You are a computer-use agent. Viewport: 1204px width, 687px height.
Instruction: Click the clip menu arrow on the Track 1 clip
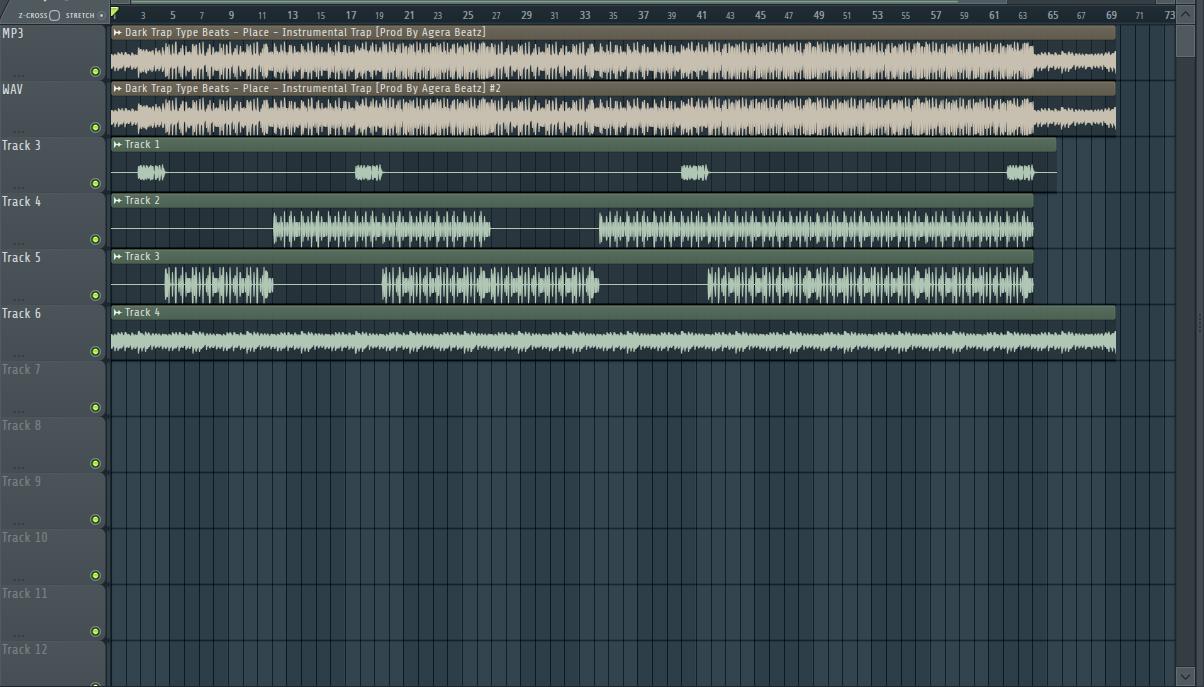tap(117, 144)
